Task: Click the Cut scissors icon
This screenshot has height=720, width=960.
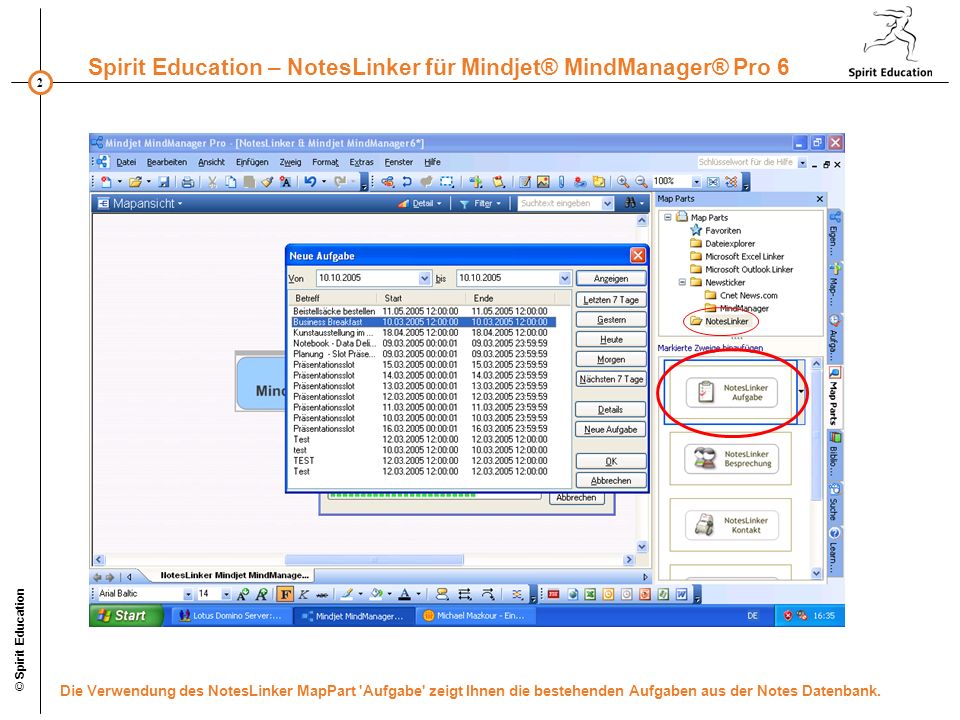Action: (212, 182)
